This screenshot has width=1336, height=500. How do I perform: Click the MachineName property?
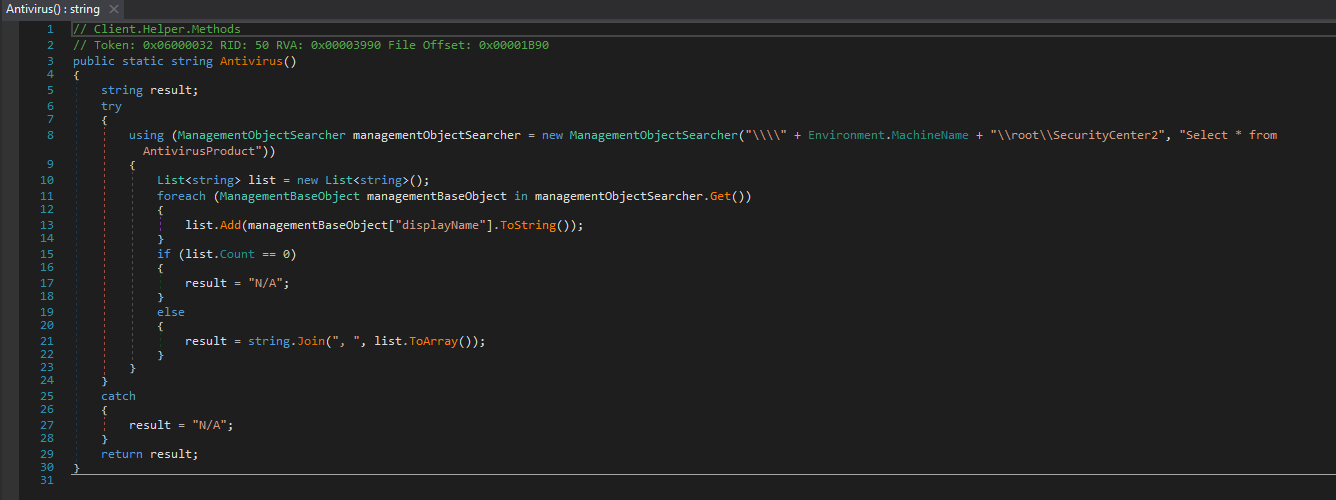point(931,135)
